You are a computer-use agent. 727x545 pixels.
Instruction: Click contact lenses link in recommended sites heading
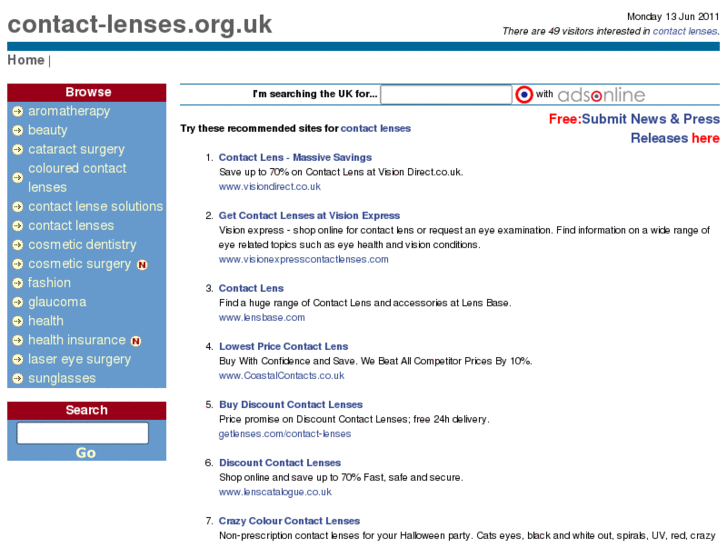376,128
